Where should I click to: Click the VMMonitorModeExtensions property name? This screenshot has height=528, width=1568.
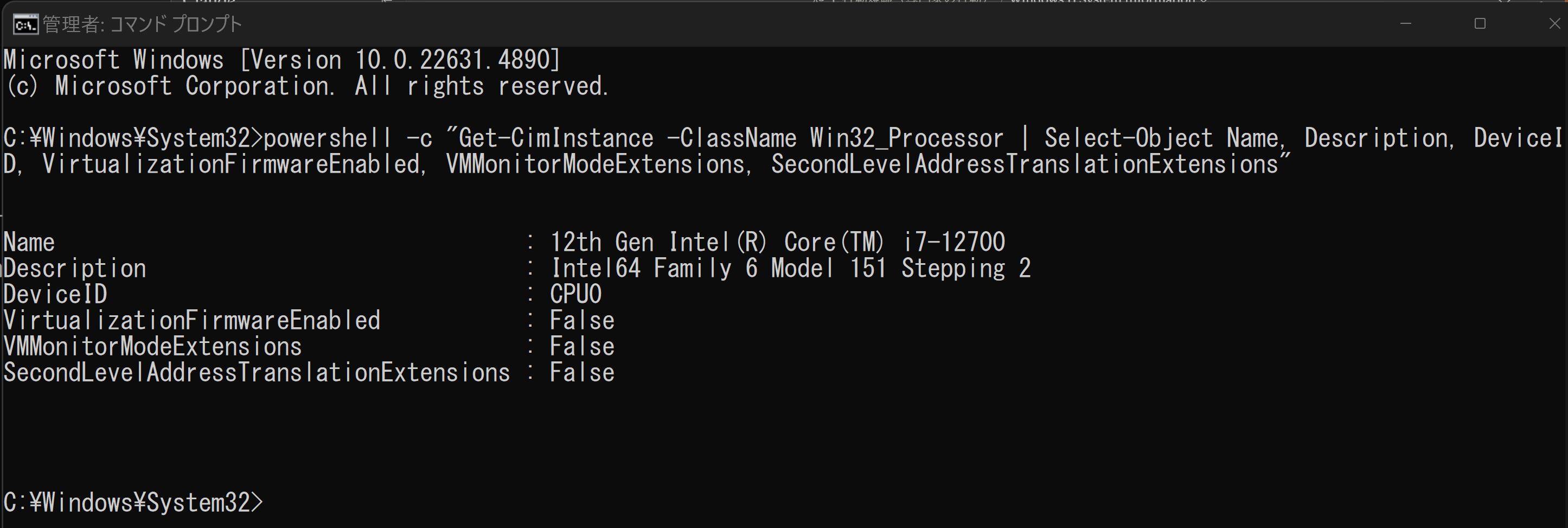(x=152, y=347)
